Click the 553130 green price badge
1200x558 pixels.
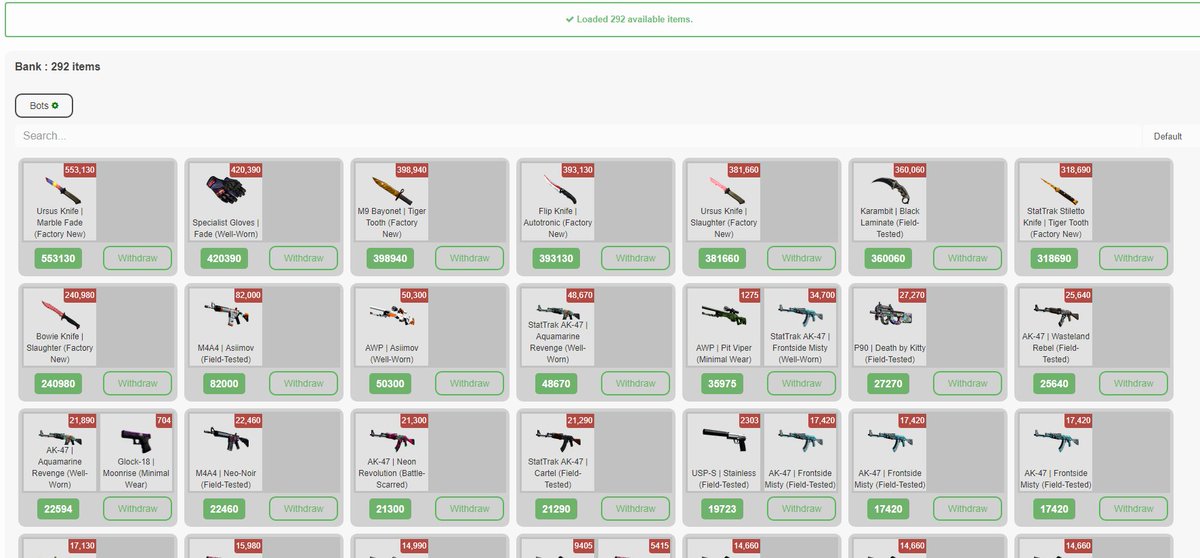pos(58,258)
